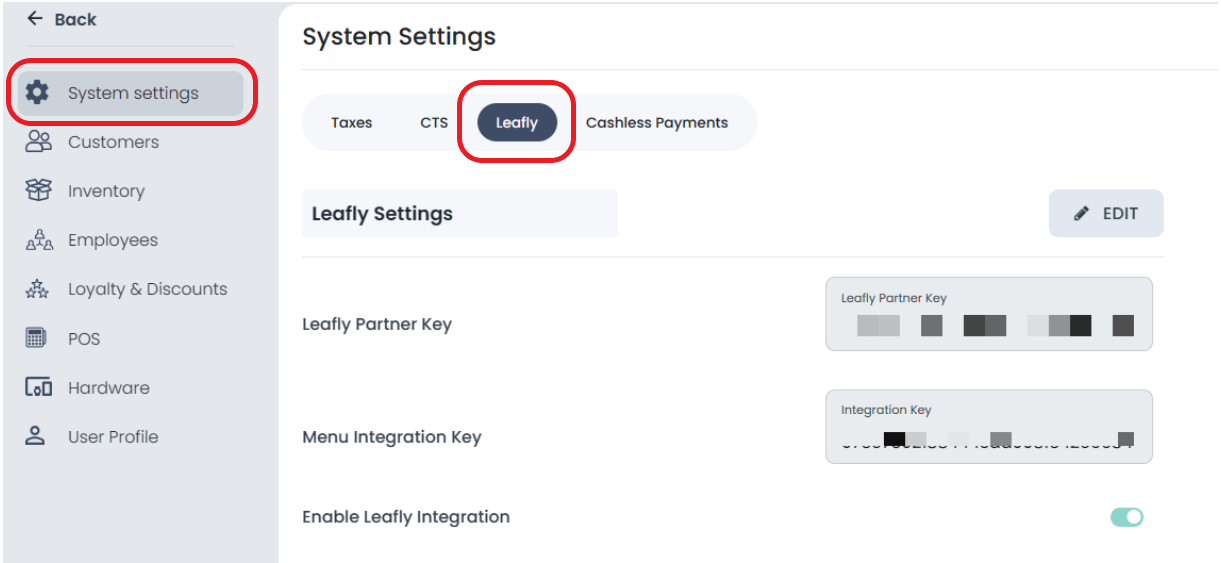Toggle Enable Leafly Integration switch
1221x563 pixels.
(x=1126, y=517)
